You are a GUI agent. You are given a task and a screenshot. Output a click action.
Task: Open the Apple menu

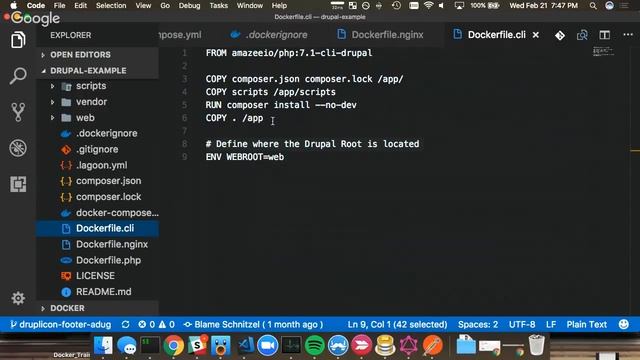tap(13, 5)
